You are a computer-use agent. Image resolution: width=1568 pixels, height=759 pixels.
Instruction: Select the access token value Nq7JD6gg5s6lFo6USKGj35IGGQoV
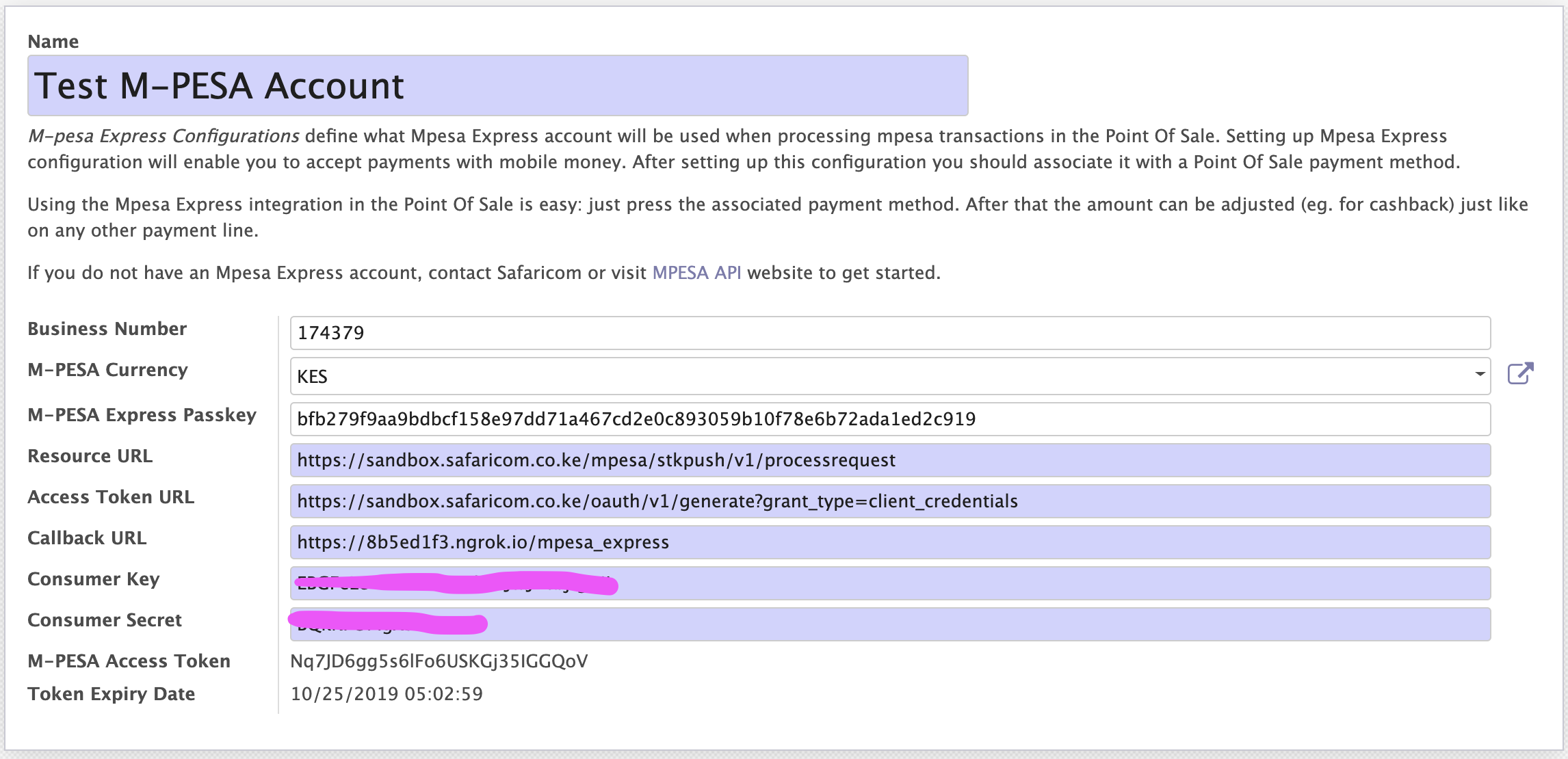coord(439,661)
